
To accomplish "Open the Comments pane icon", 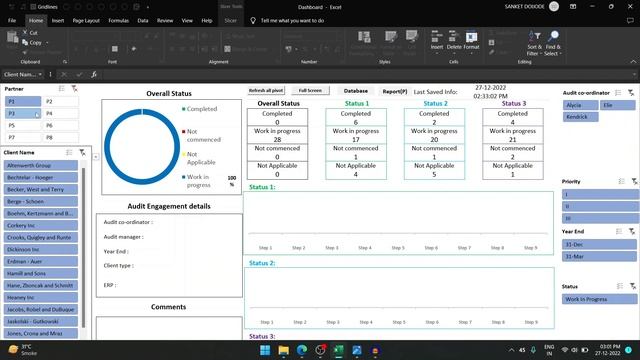I will coord(630,20).
